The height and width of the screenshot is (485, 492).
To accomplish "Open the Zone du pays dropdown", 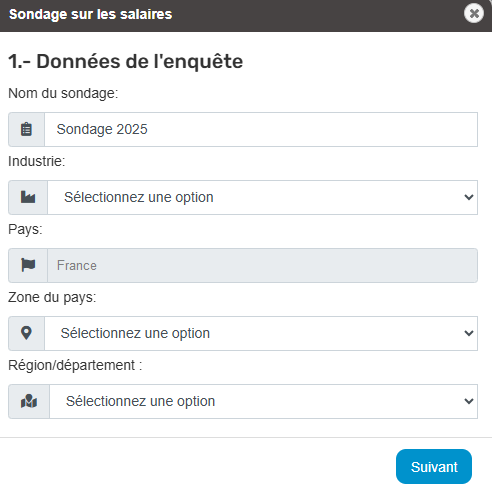I will 261,333.
